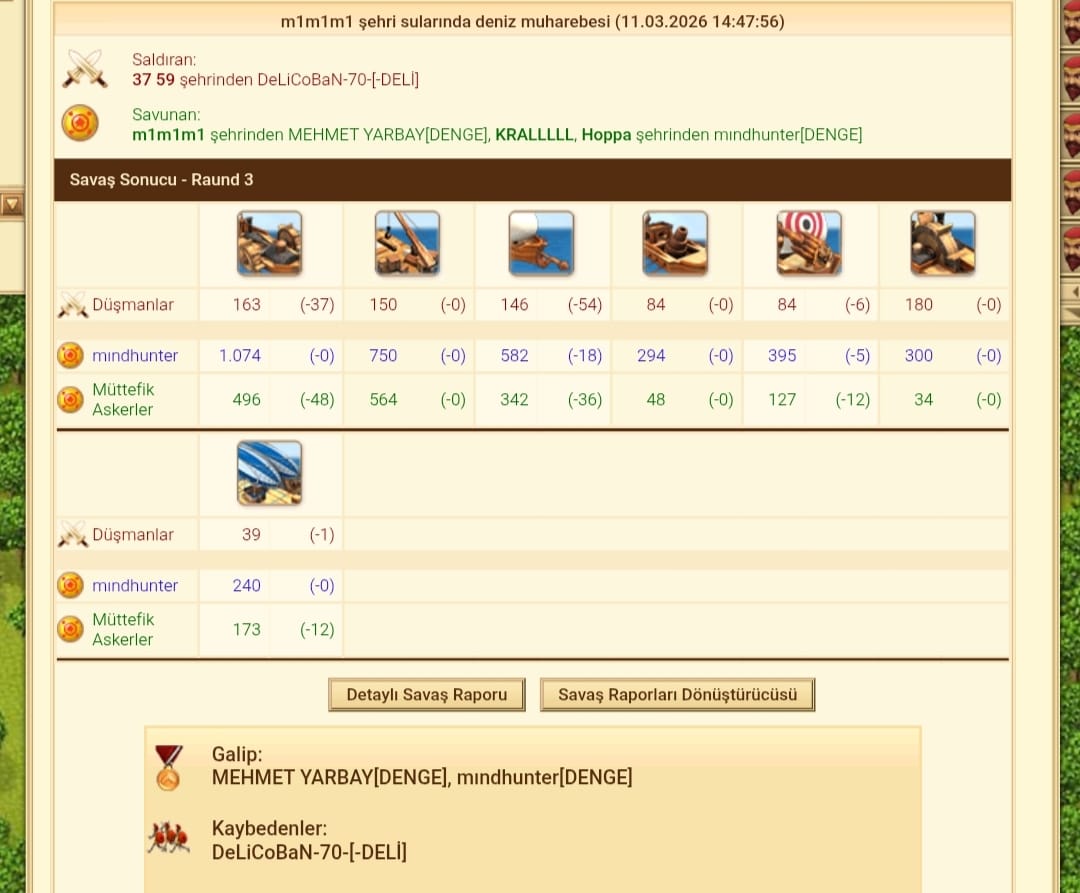
Task: Click allied troops count 564
Action: click(x=383, y=400)
